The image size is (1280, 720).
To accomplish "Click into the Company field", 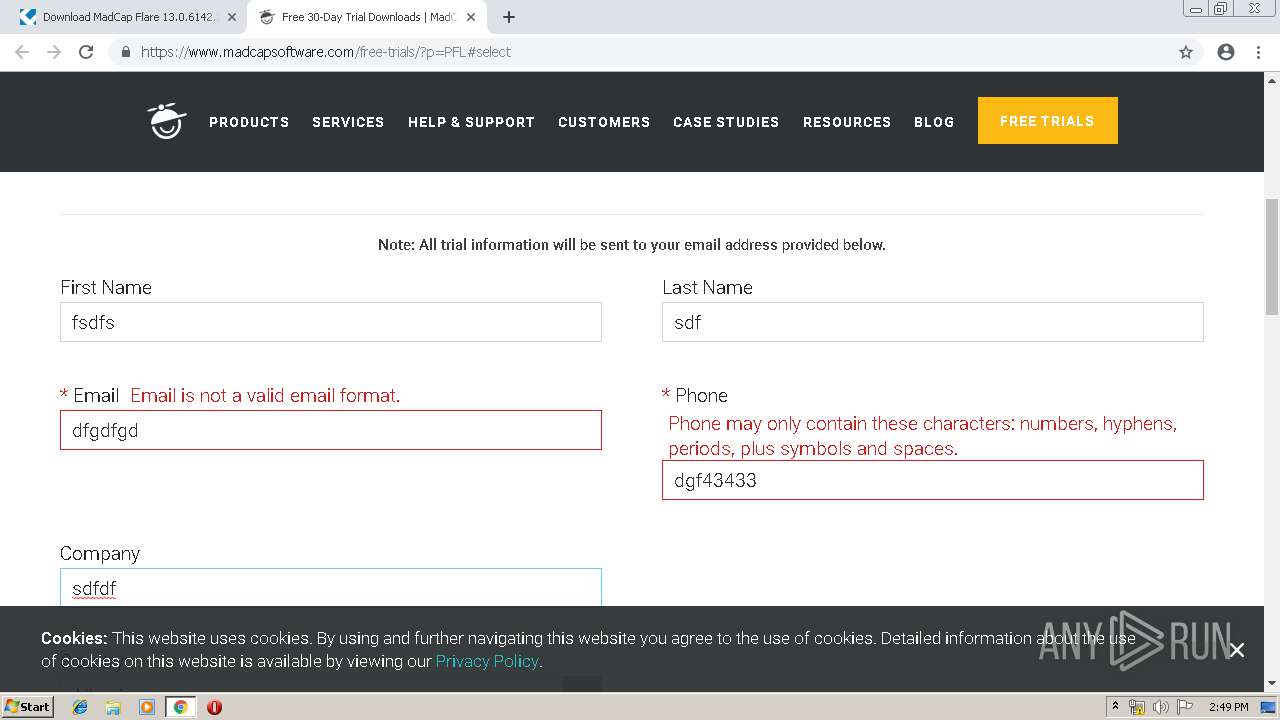I will 331,587.
